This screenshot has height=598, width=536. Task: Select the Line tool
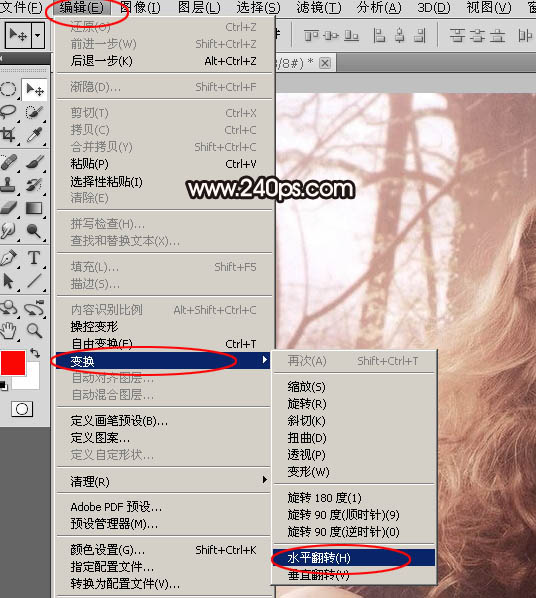[35, 281]
